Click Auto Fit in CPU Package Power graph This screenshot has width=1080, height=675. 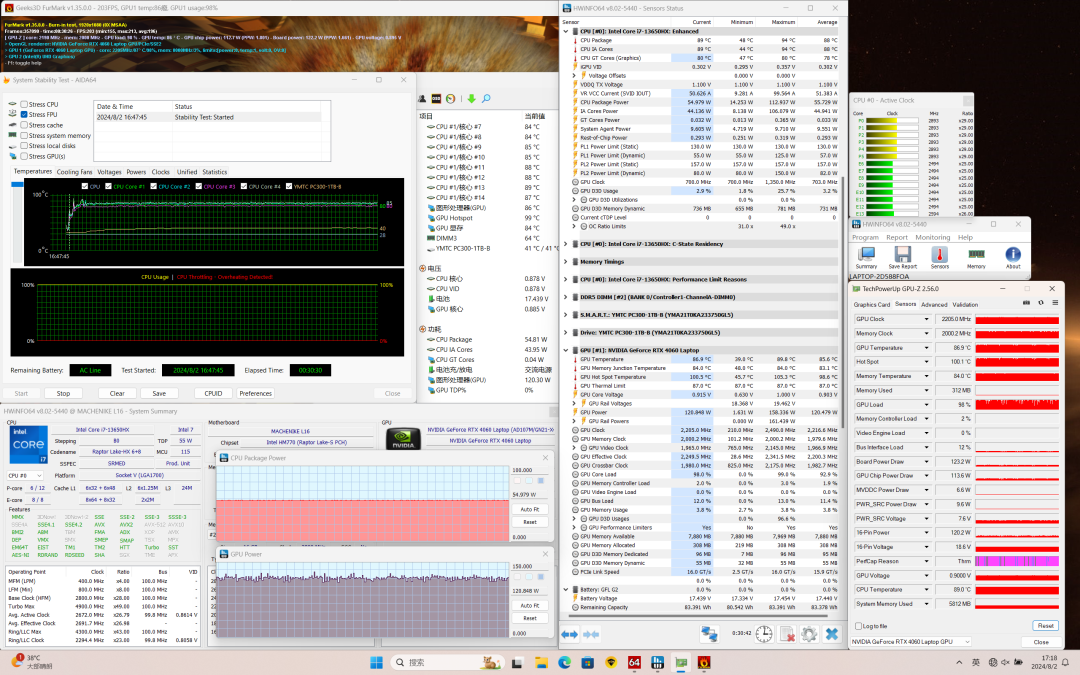pos(530,509)
